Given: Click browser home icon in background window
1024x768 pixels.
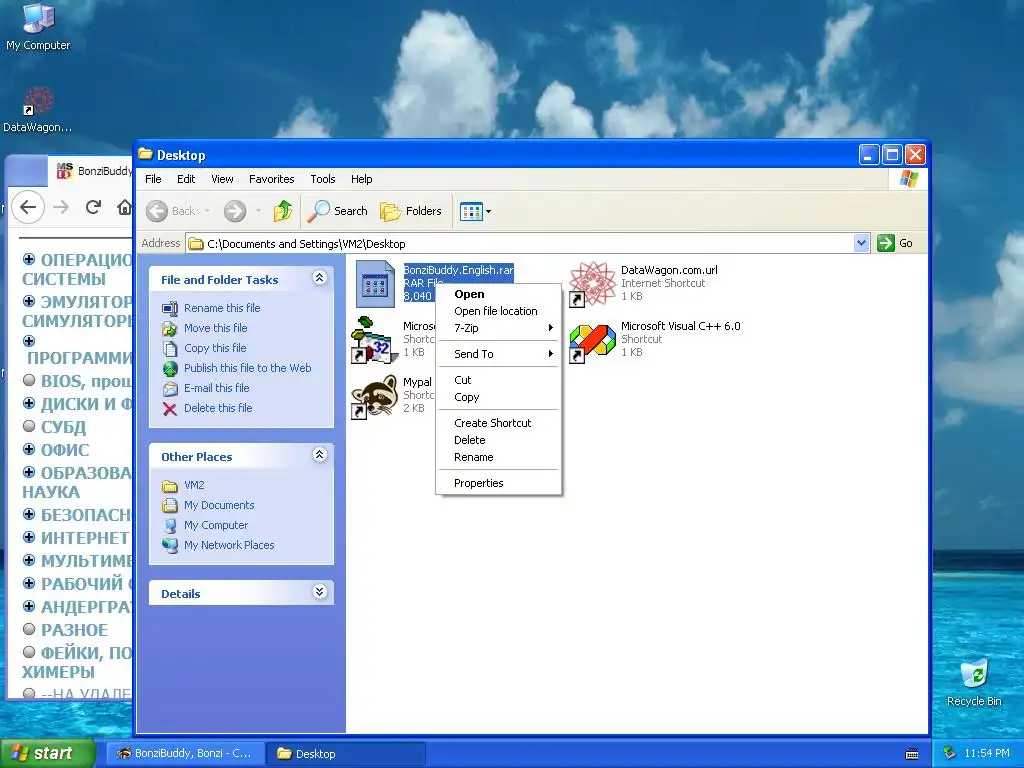Looking at the screenshot, I should point(124,208).
